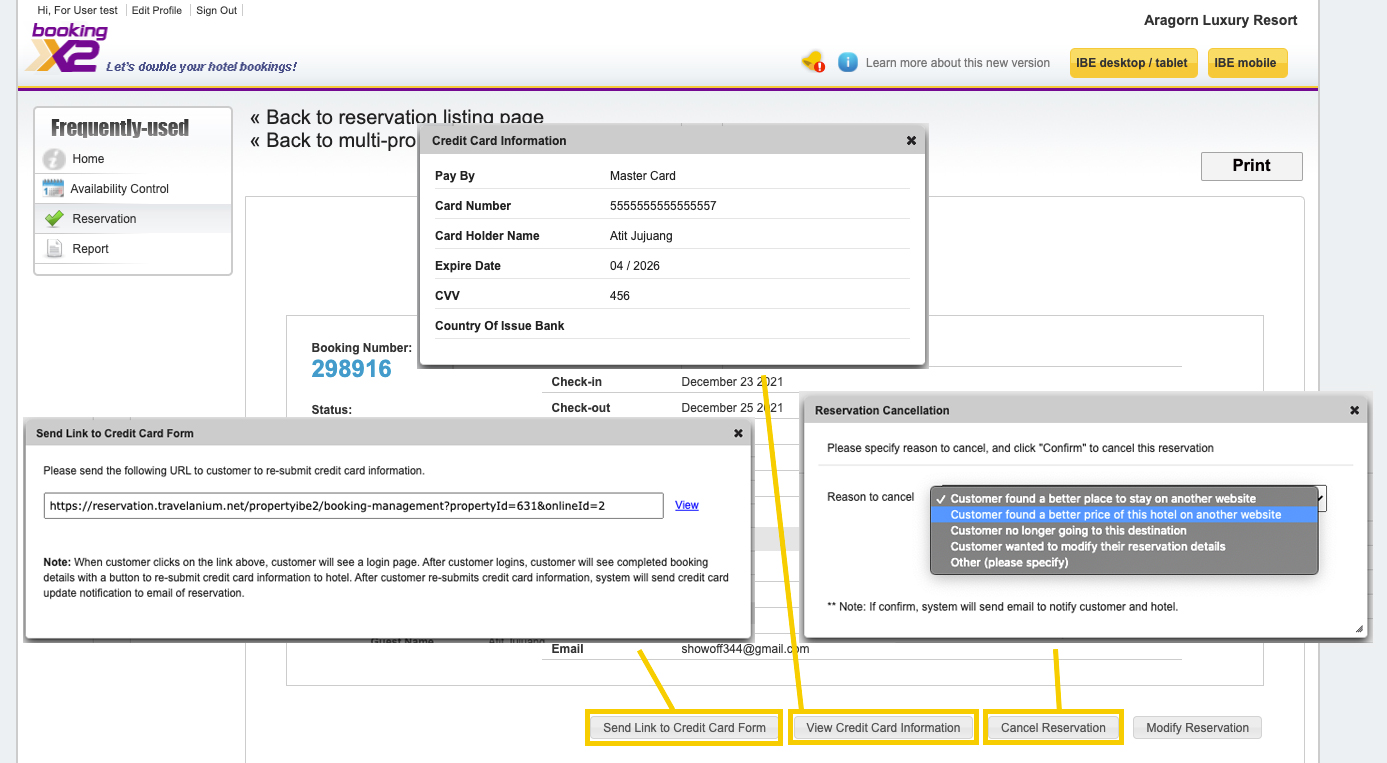Close the Send Link to Credit Card Form dialog
The height and width of the screenshot is (763, 1387).
tap(738, 433)
